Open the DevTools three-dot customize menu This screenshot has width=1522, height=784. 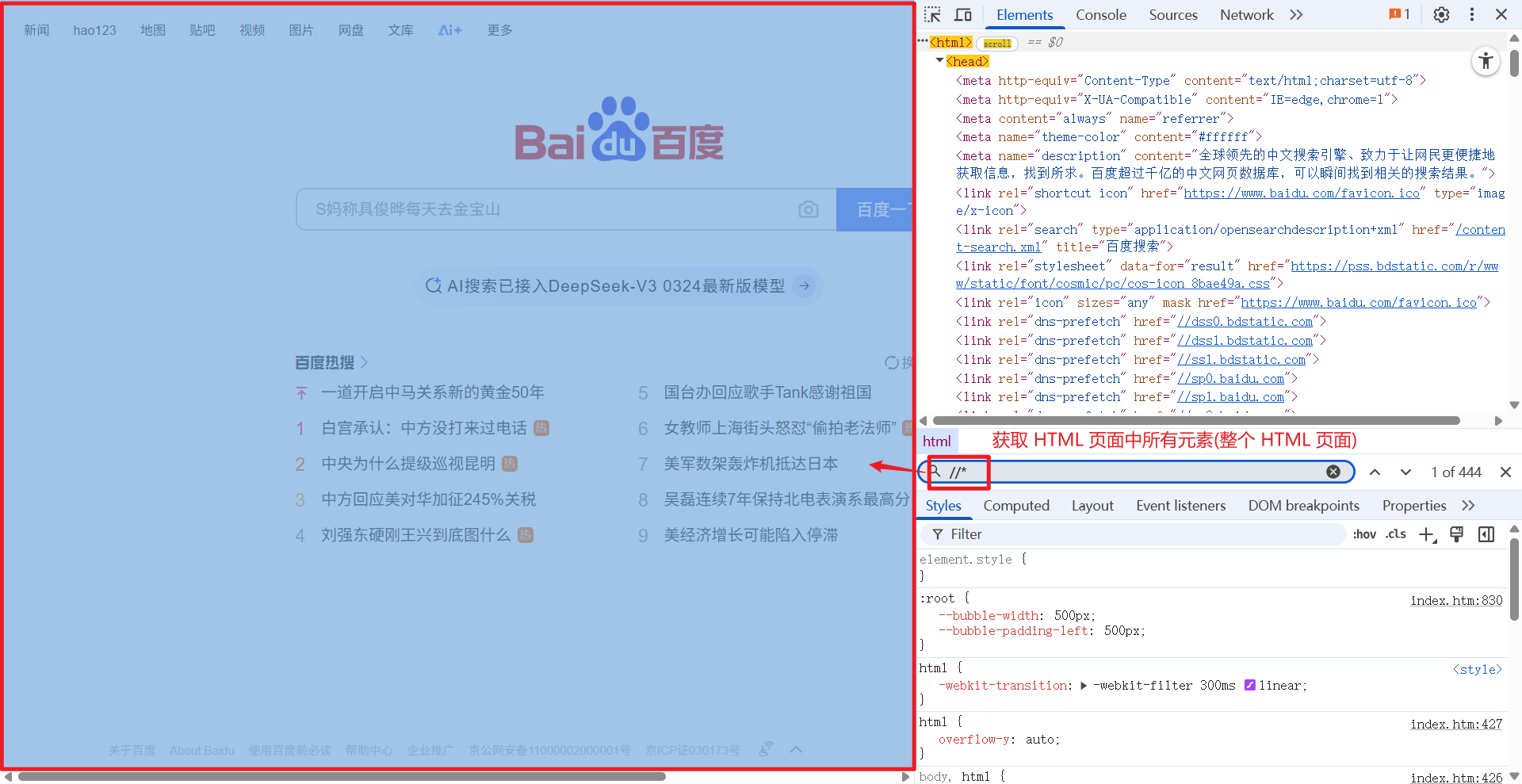(1472, 14)
